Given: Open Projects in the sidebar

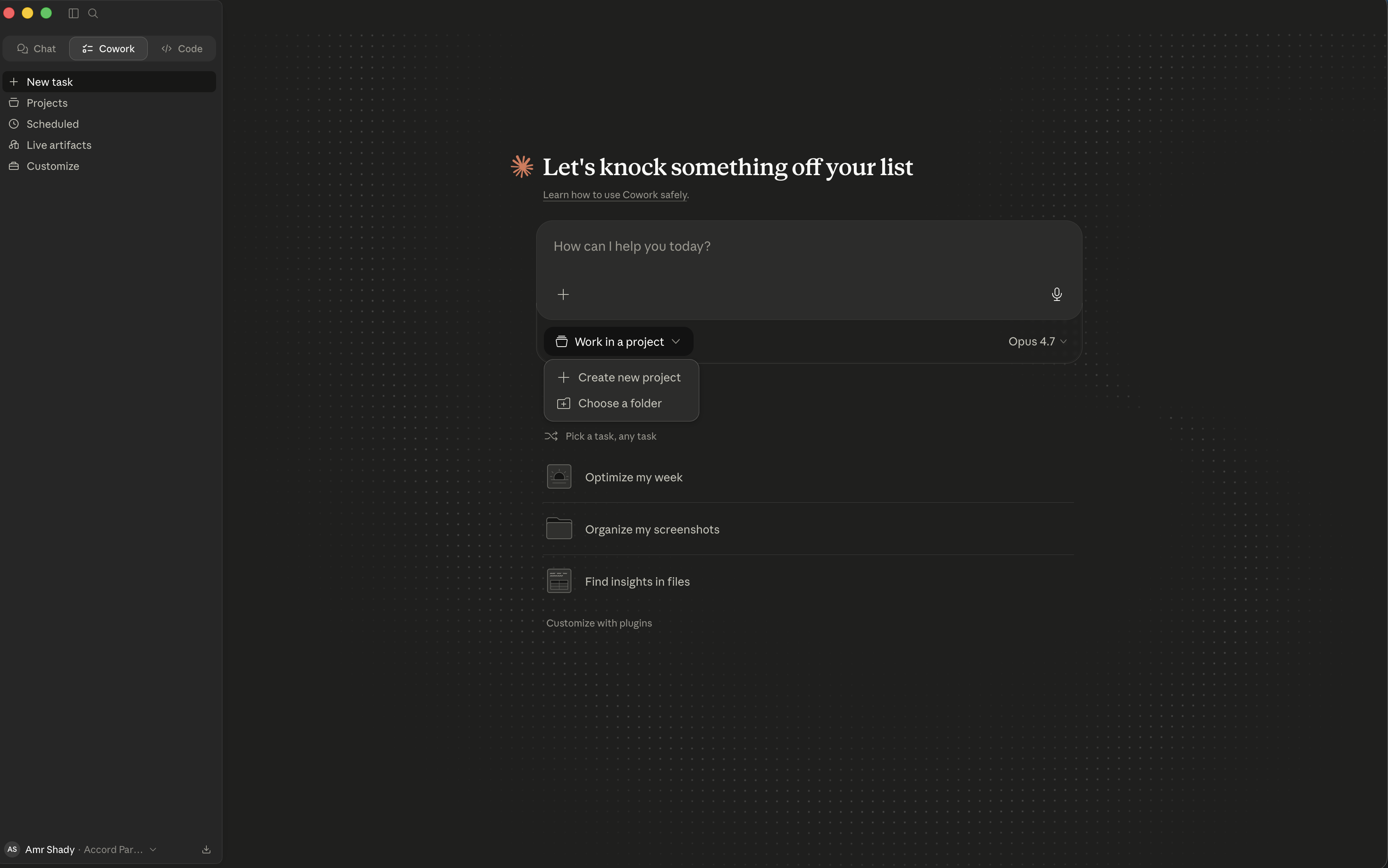Looking at the screenshot, I should point(109,103).
